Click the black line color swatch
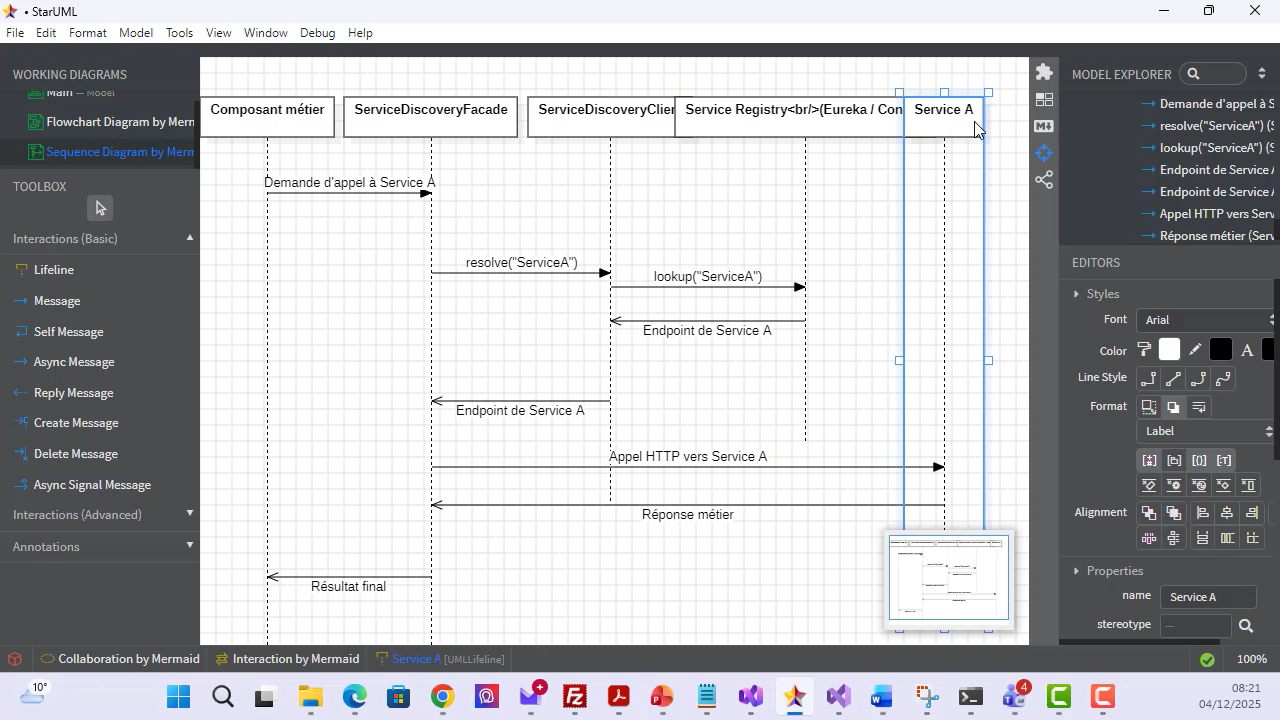Viewport: 1280px width, 720px height. tap(1221, 349)
